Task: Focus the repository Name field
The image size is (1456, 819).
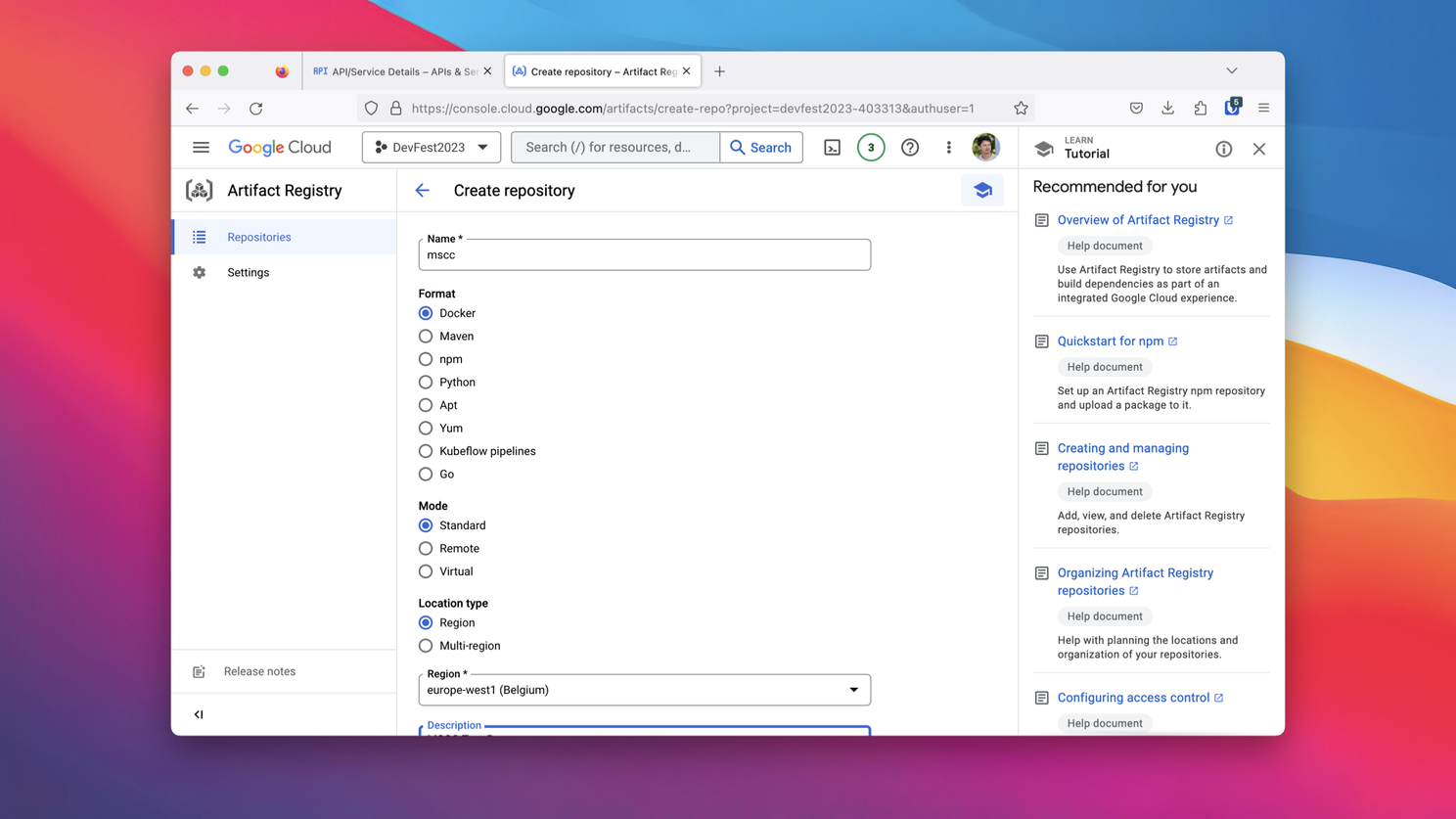Action: (x=645, y=254)
